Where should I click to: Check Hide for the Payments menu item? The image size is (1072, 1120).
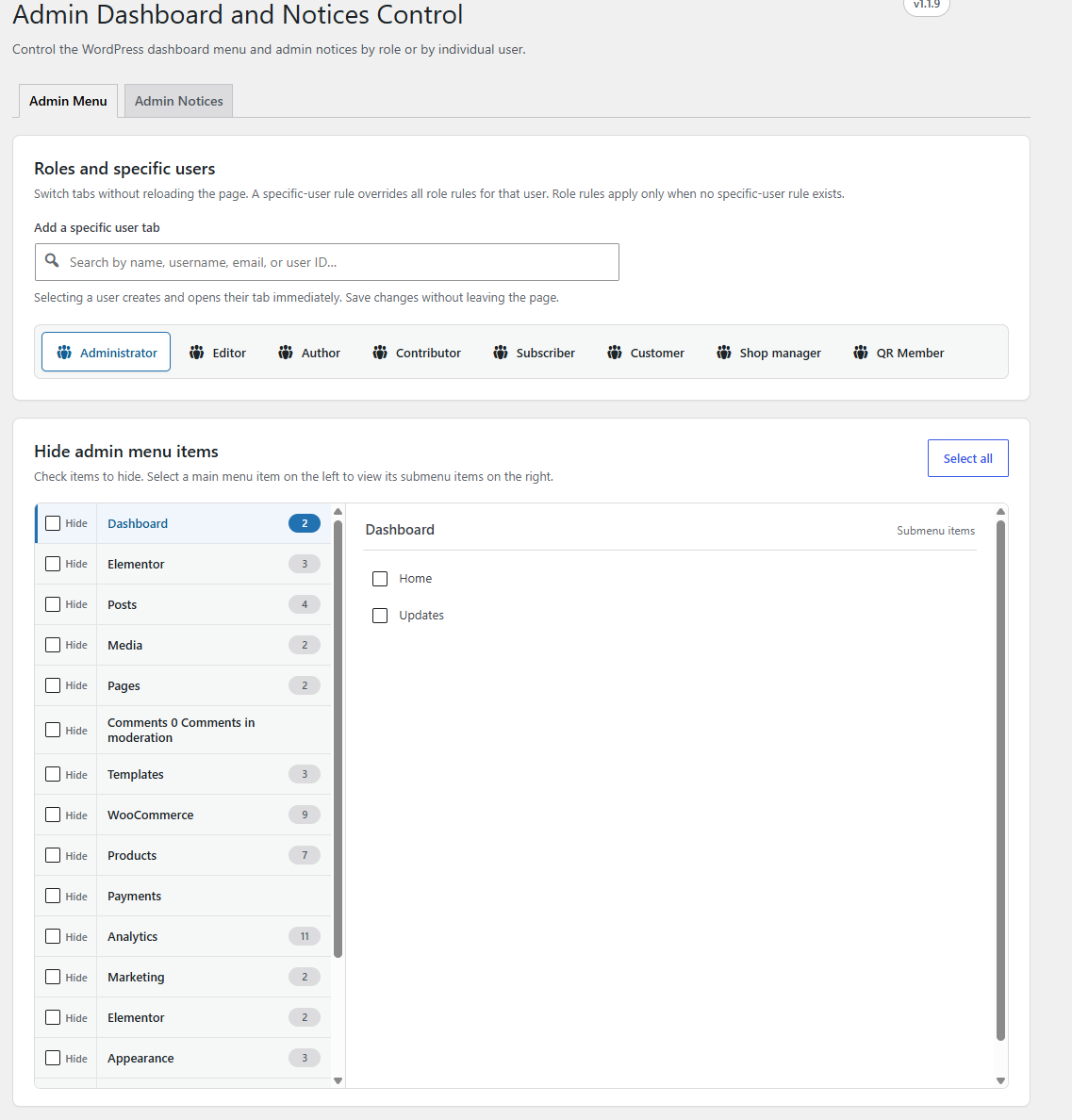[53, 895]
